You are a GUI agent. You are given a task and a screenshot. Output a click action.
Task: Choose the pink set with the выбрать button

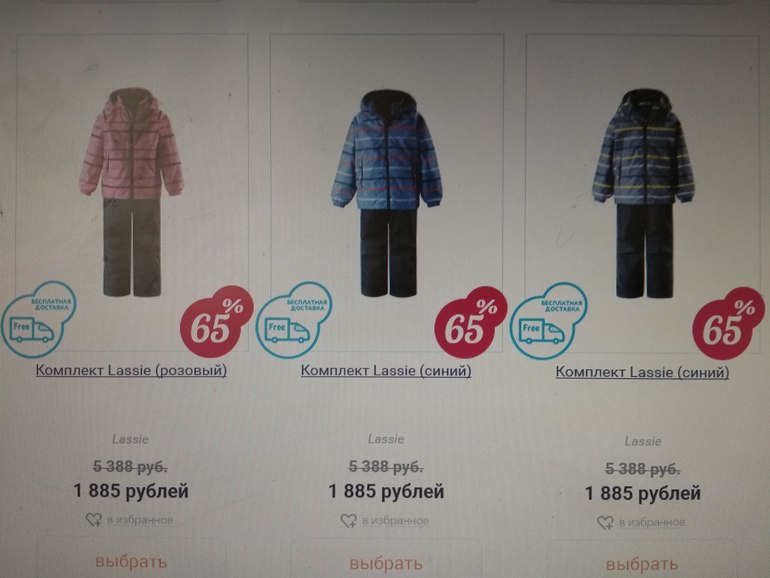131,560
